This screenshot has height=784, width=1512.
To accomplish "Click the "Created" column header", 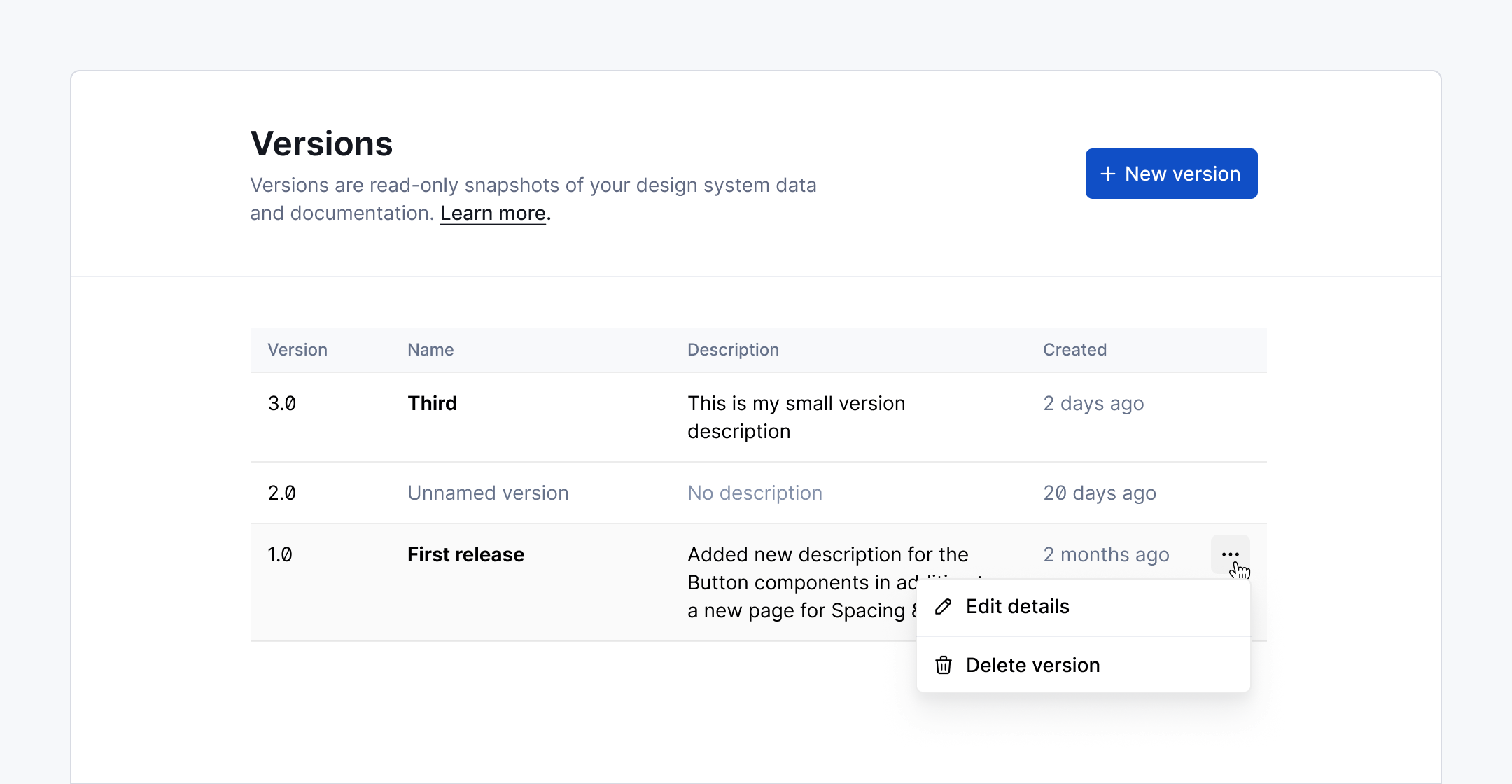I will point(1074,349).
